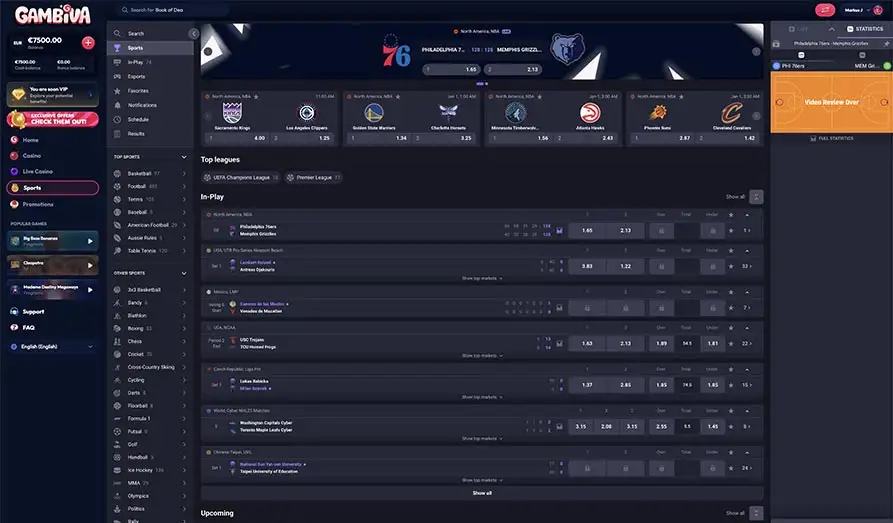Open the Premier League chip
Image resolution: width=893 pixels, height=523 pixels.
[x=313, y=178]
